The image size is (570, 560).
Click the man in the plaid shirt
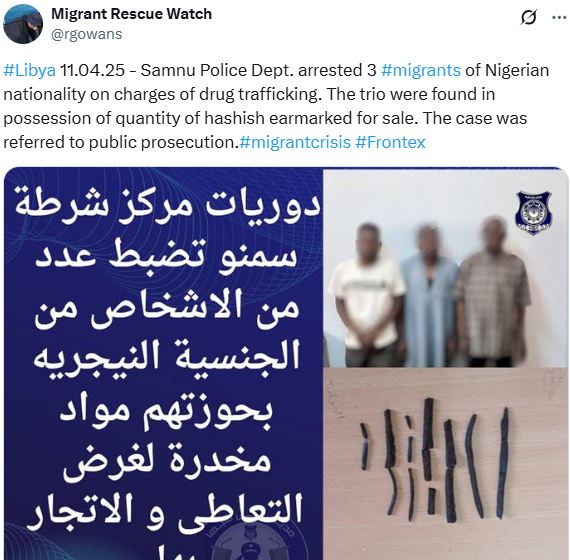point(491,293)
